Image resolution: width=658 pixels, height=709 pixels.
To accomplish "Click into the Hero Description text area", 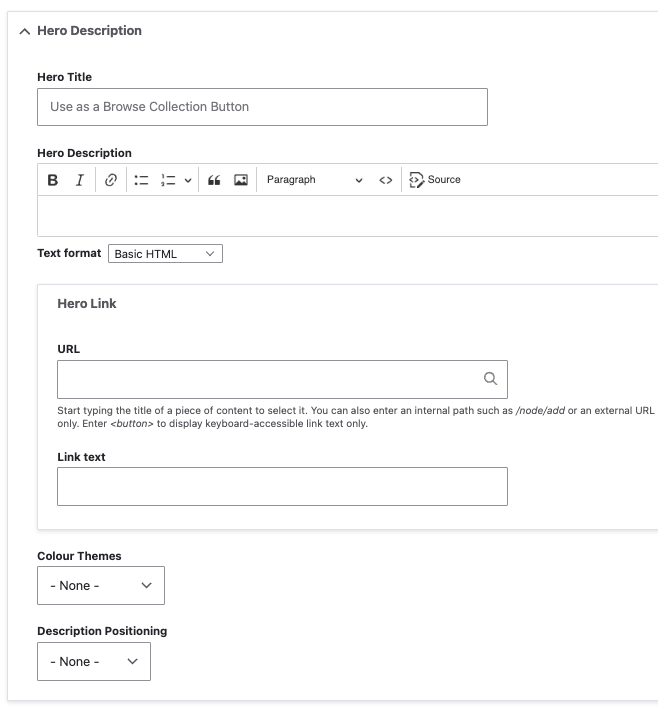I will click(348, 216).
